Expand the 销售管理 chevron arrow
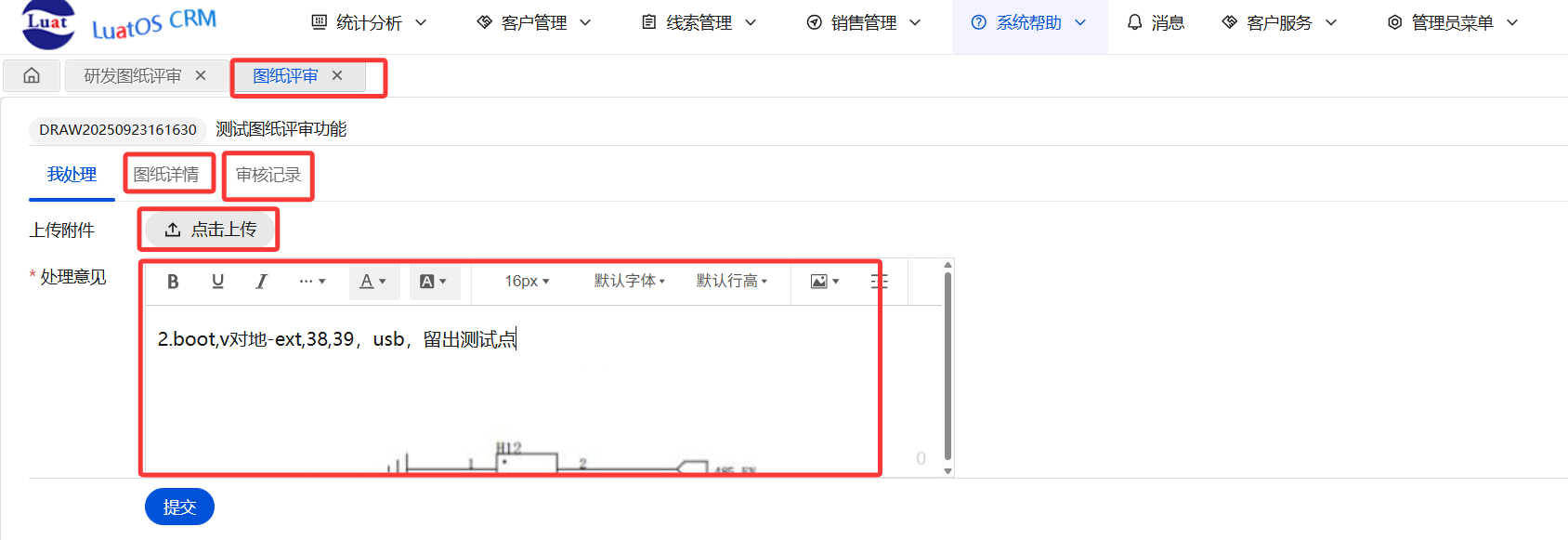 915,22
